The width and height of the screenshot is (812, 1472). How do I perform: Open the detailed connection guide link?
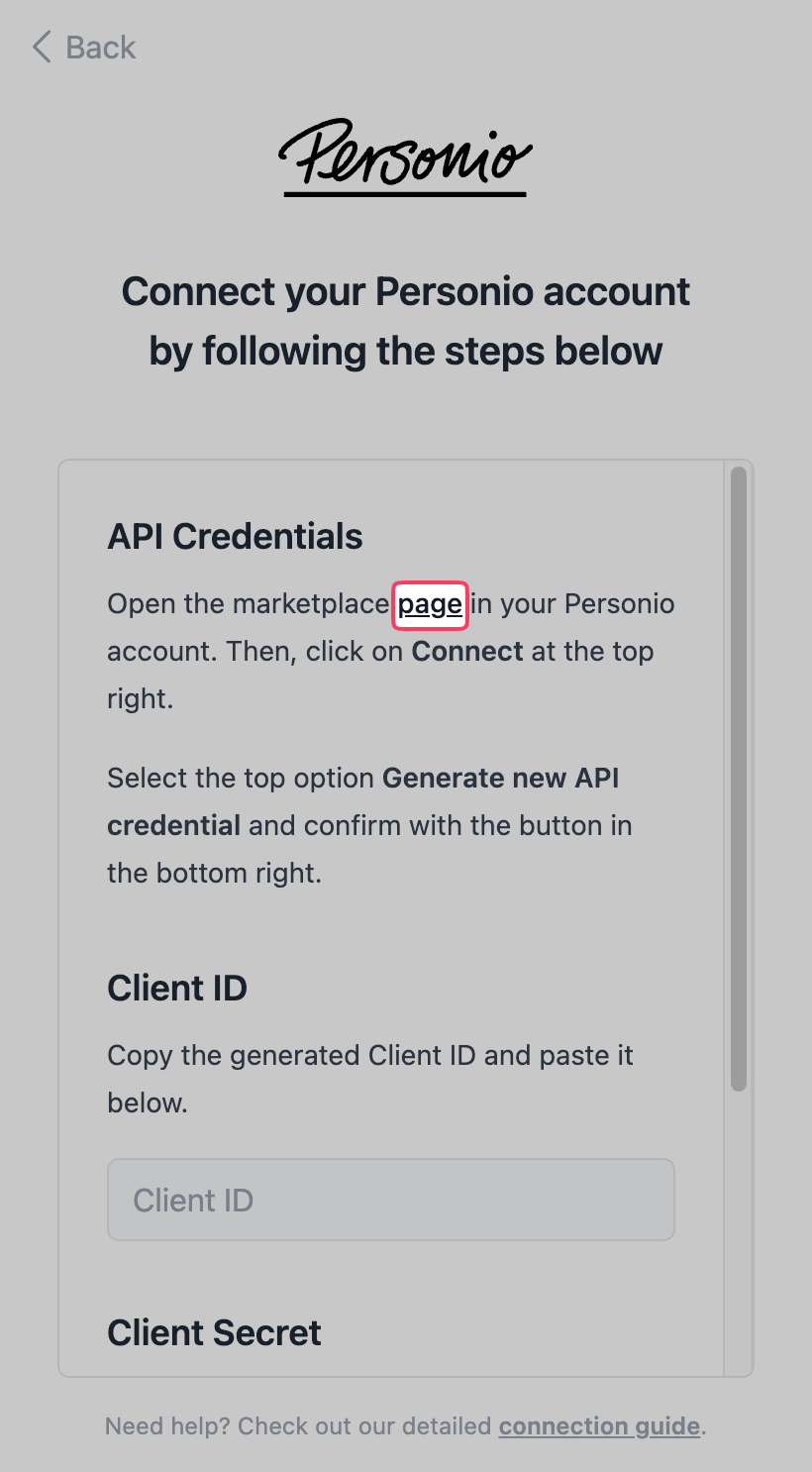[599, 1426]
